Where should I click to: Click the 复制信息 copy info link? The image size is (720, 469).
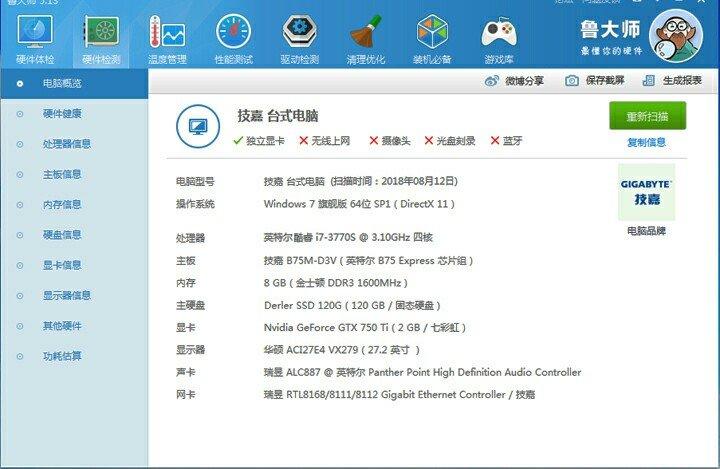[x=647, y=142]
